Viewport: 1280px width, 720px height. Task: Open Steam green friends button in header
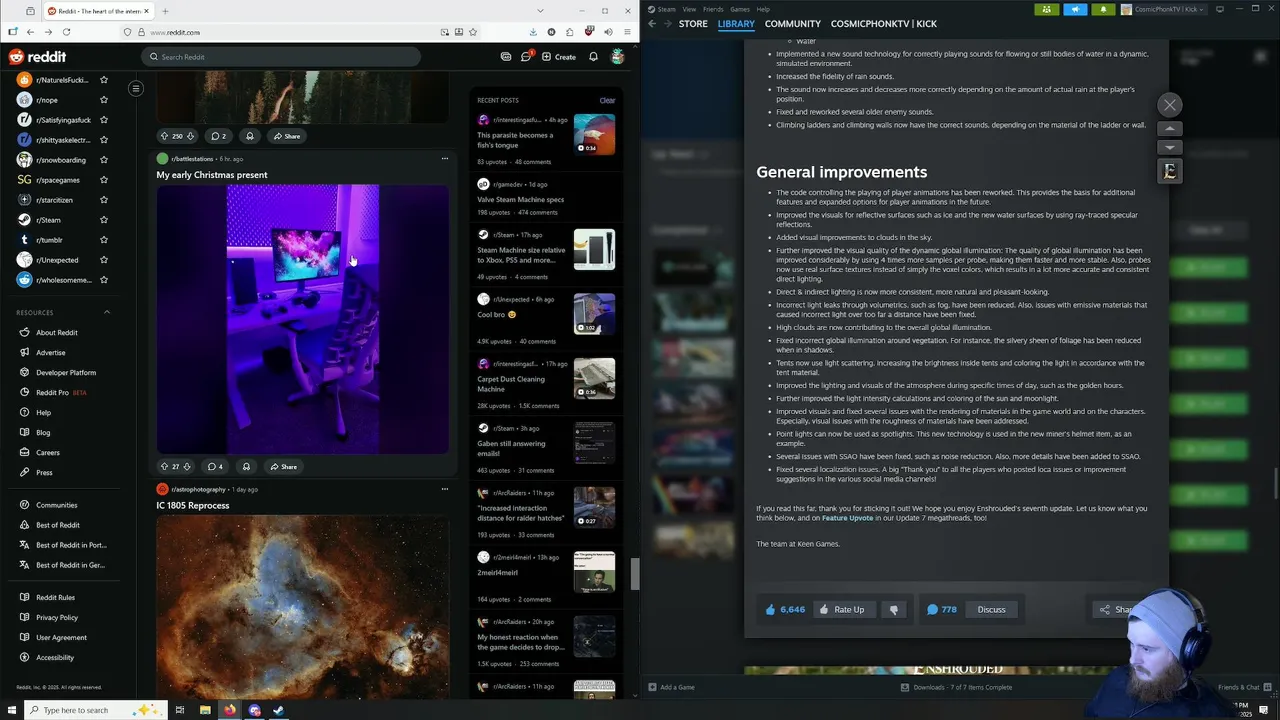1047,9
